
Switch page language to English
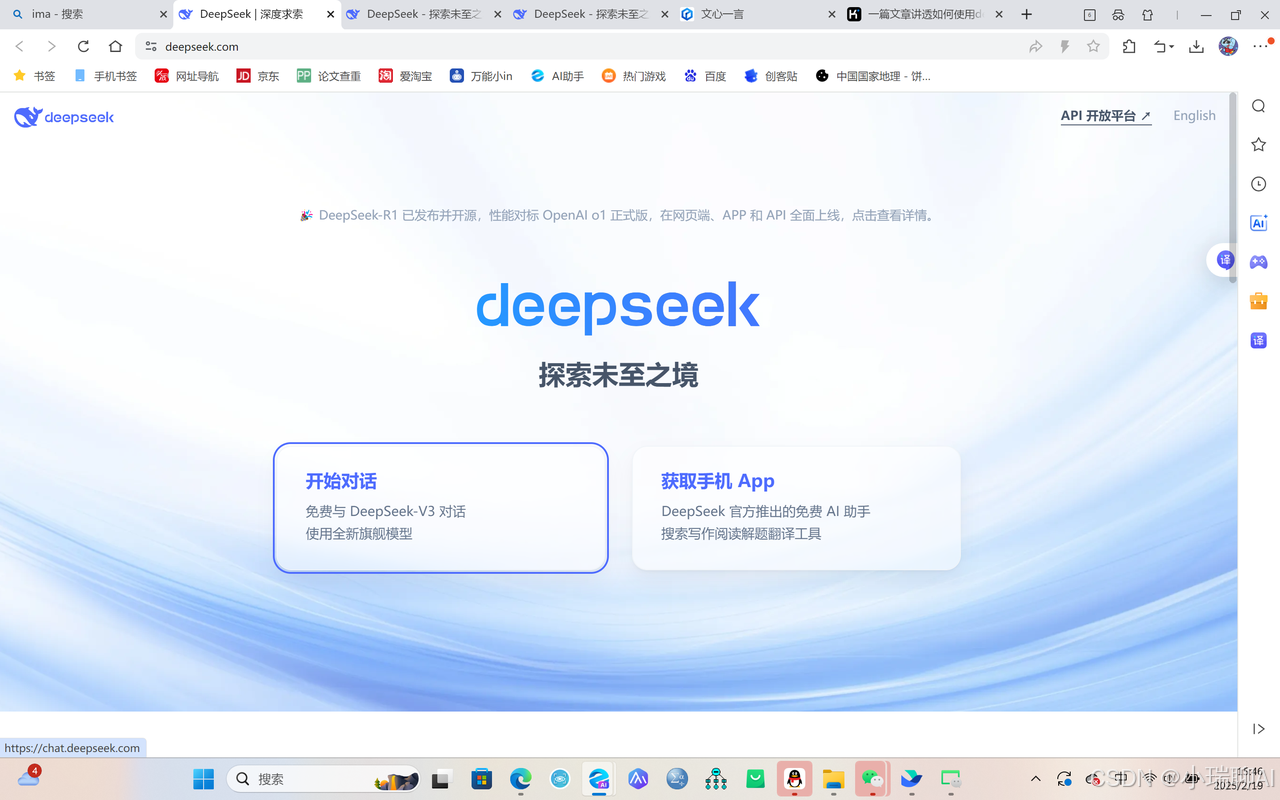(1194, 116)
